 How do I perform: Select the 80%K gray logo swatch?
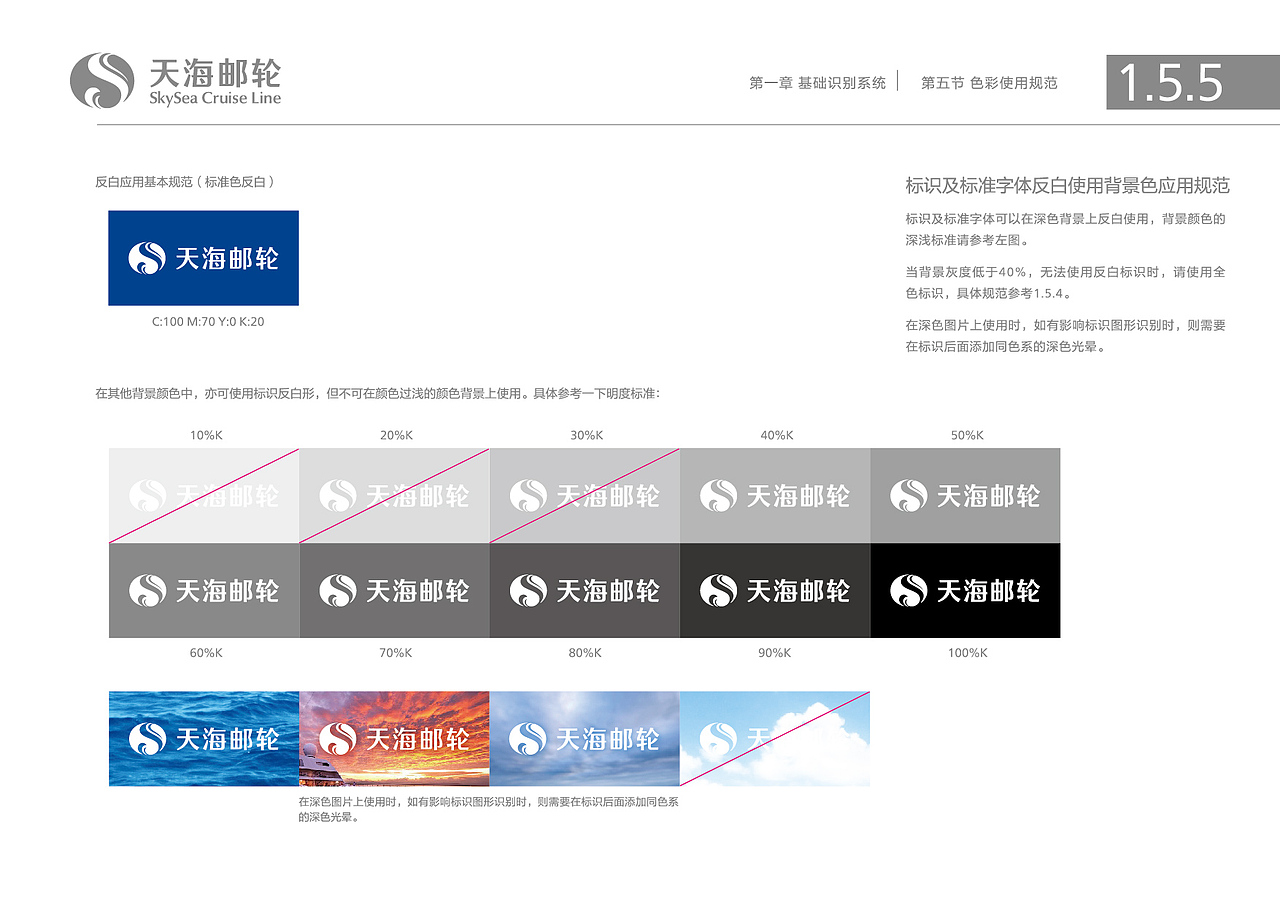pyautogui.click(x=585, y=591)
